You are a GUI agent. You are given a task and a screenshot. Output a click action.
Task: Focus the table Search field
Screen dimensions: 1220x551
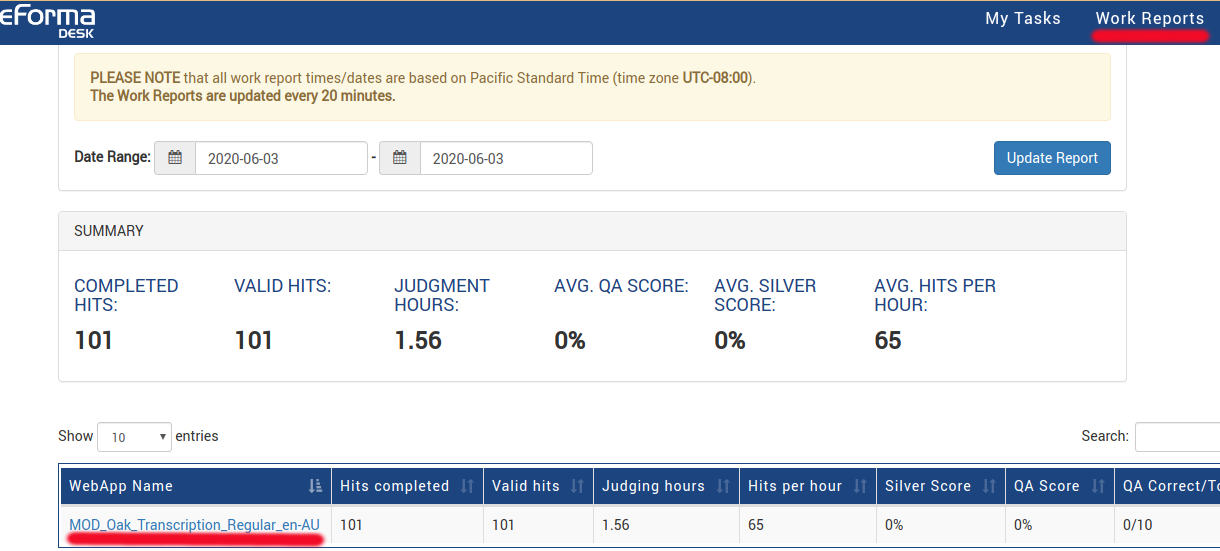pos(1177,437)
